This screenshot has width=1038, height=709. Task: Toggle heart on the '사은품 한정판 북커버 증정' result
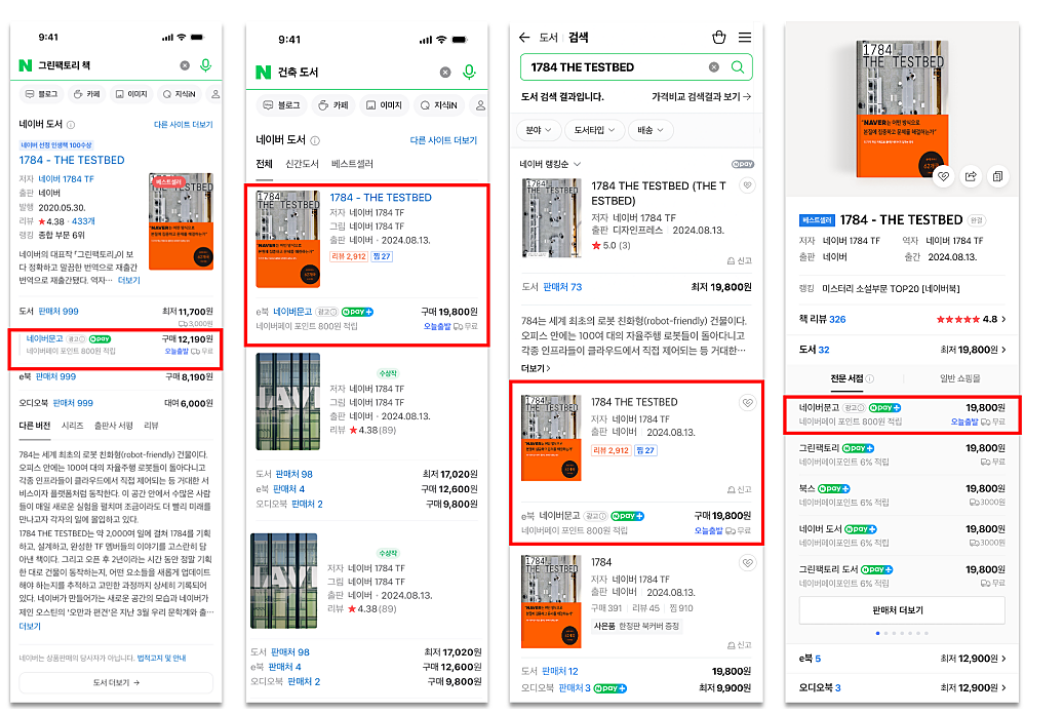[x=747, y=563]
